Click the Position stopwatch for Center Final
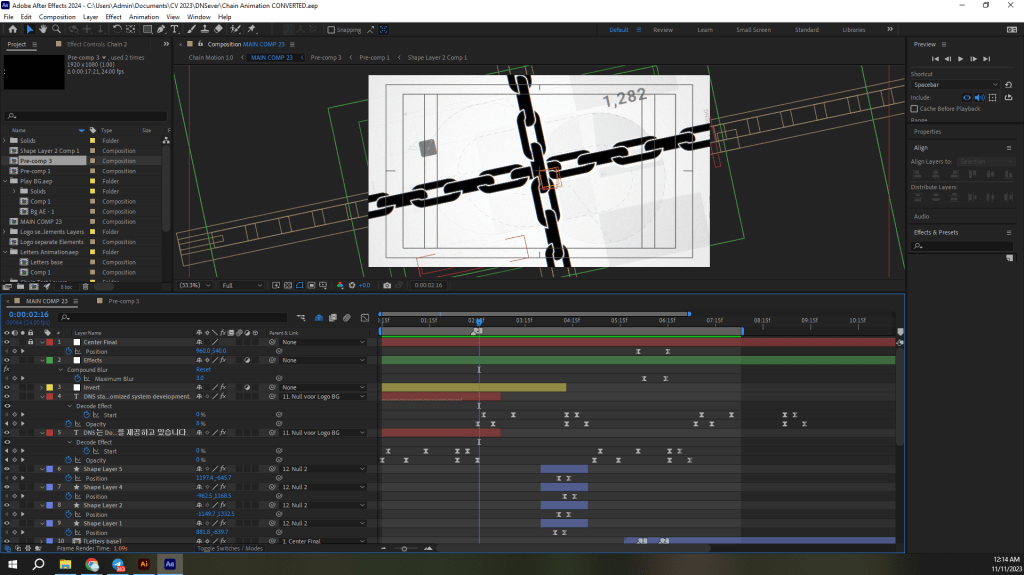The width and height of the screenshot is (1024, 575). click(70, 351)
